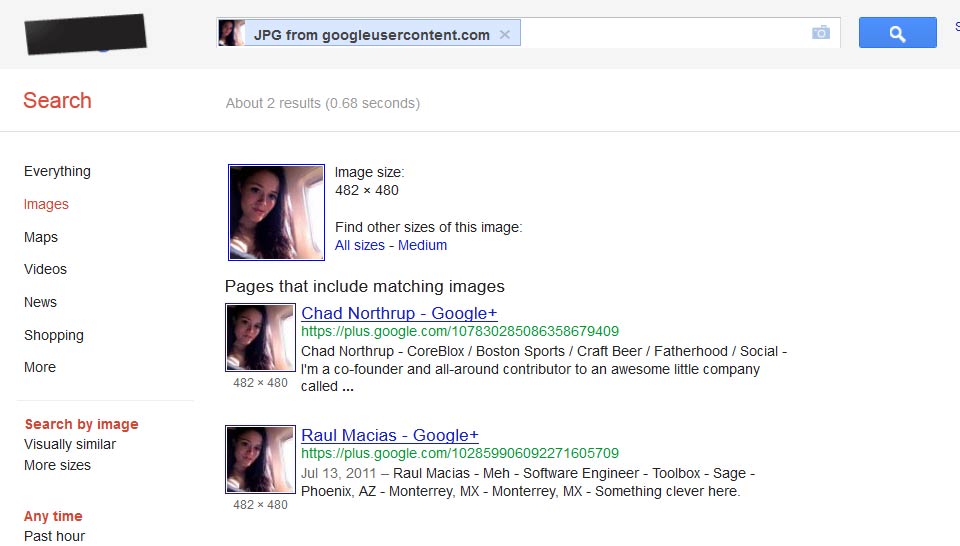
Task: Click the empty search input field
Action: (x=660, y=33)
